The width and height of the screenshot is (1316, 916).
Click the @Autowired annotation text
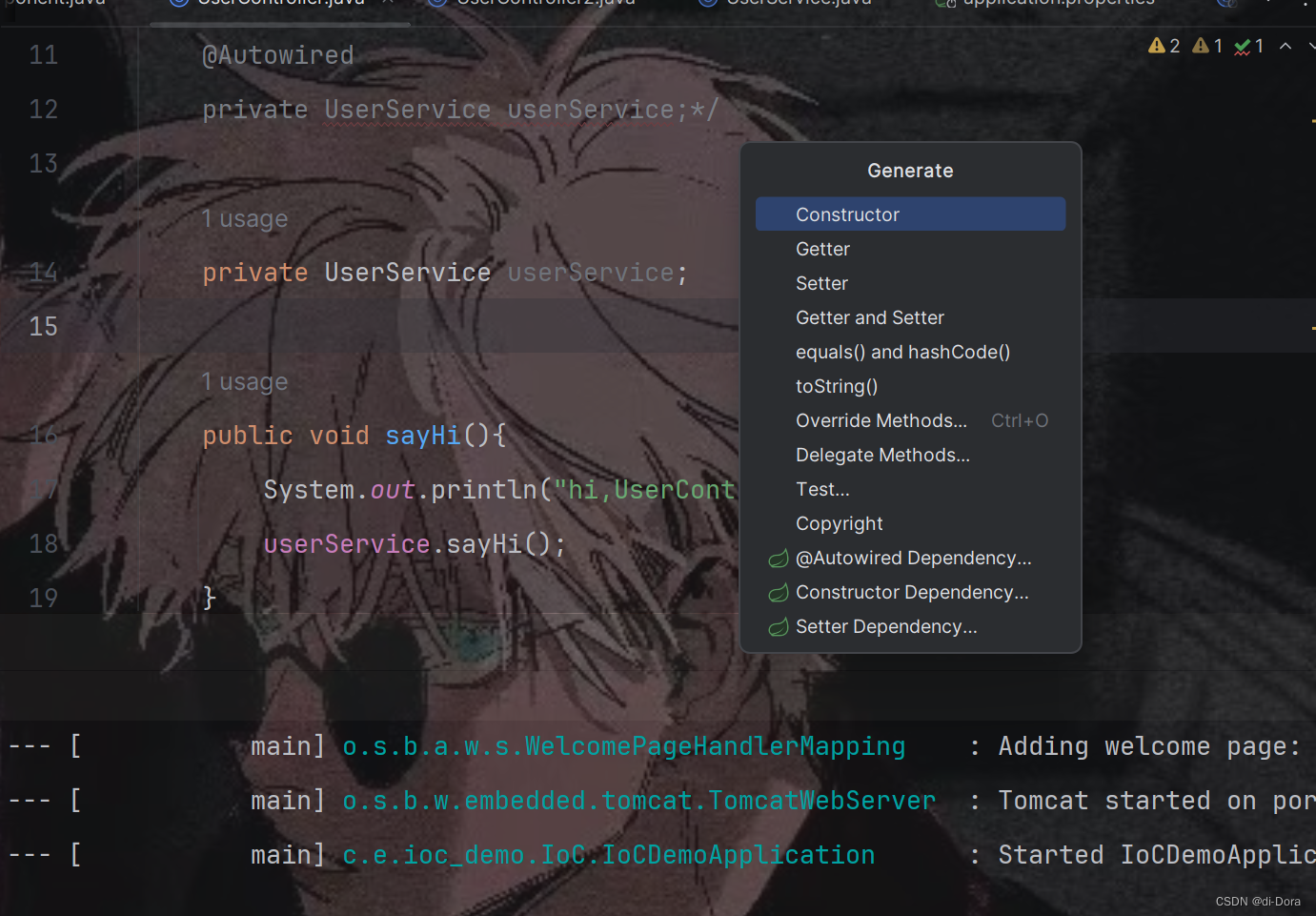(278, 55)
